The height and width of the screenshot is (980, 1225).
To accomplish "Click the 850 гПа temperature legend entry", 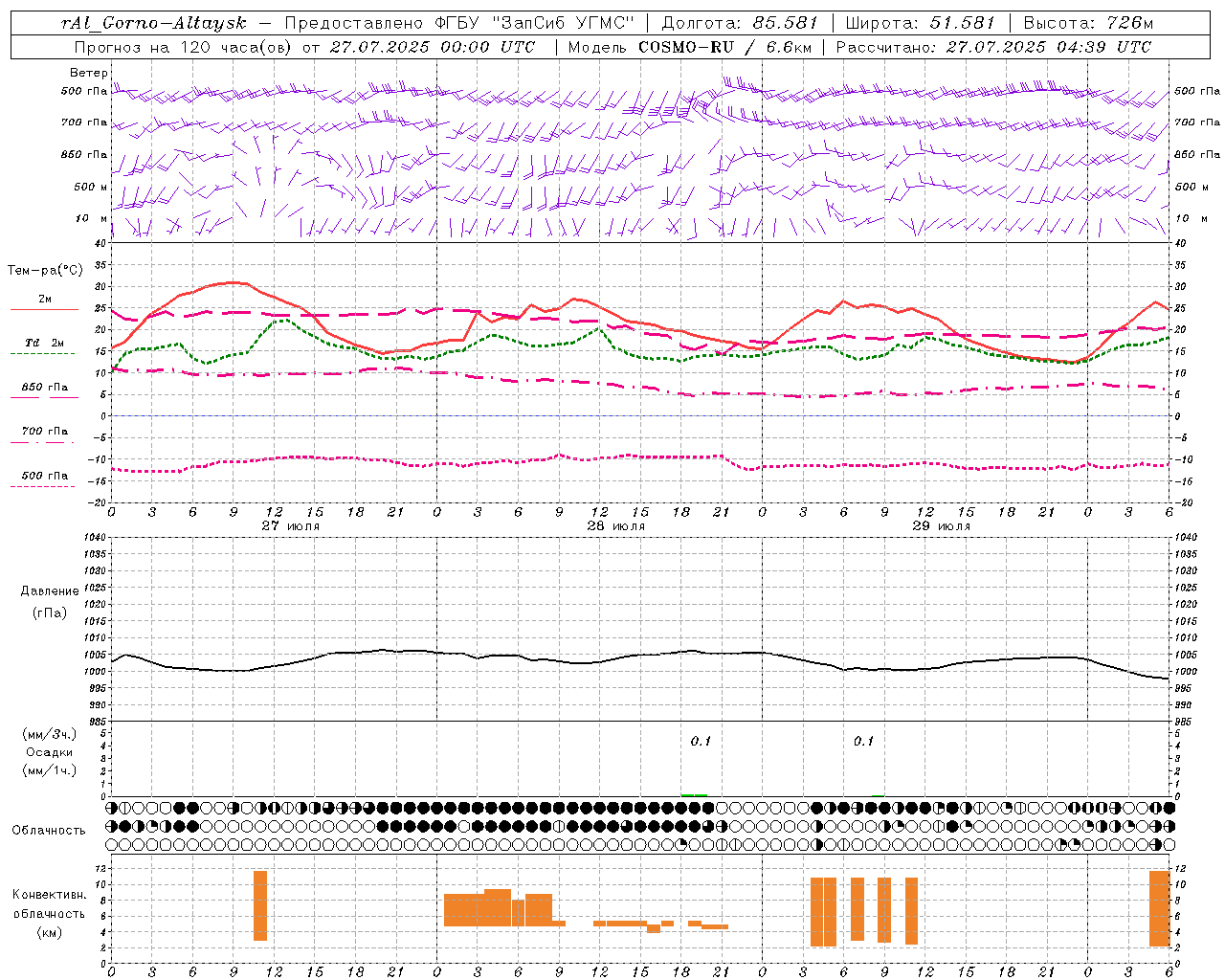I will (45, 388).
